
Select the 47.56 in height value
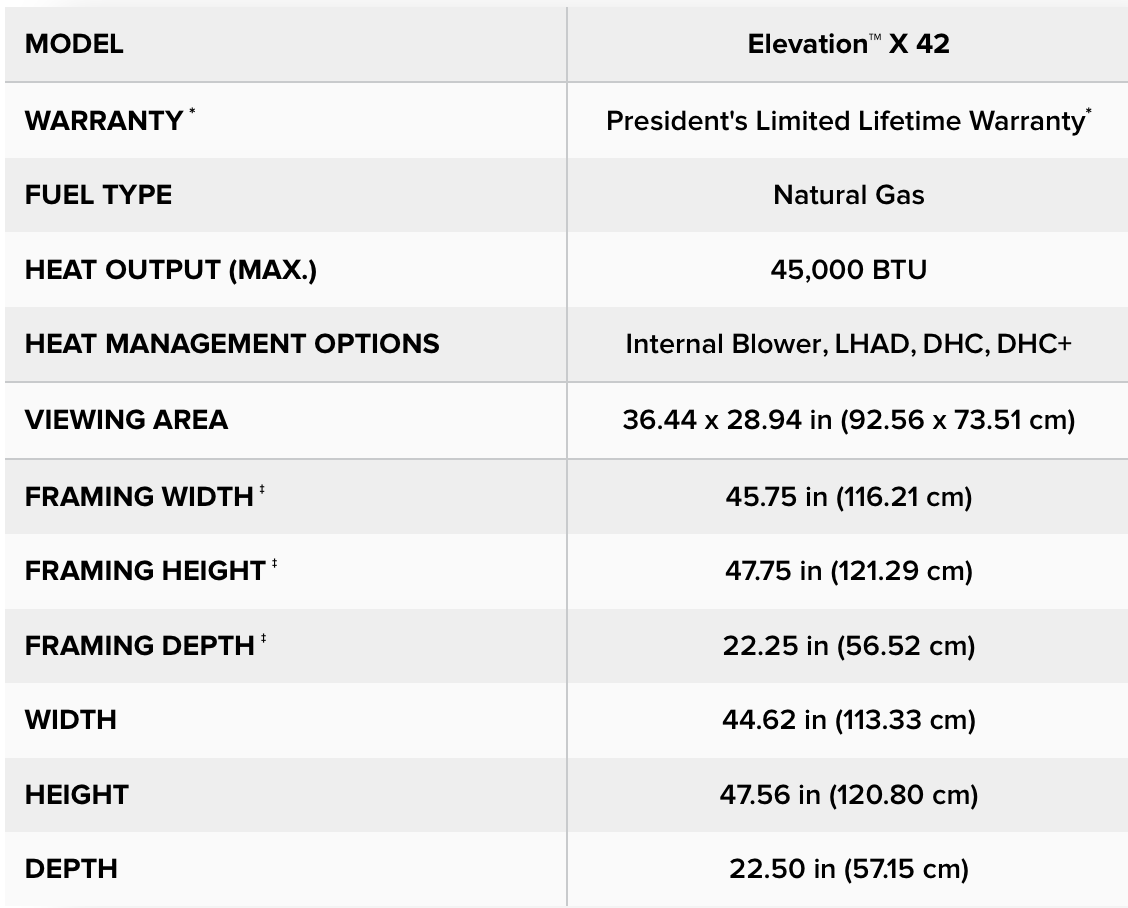click(x=848, y=795)
